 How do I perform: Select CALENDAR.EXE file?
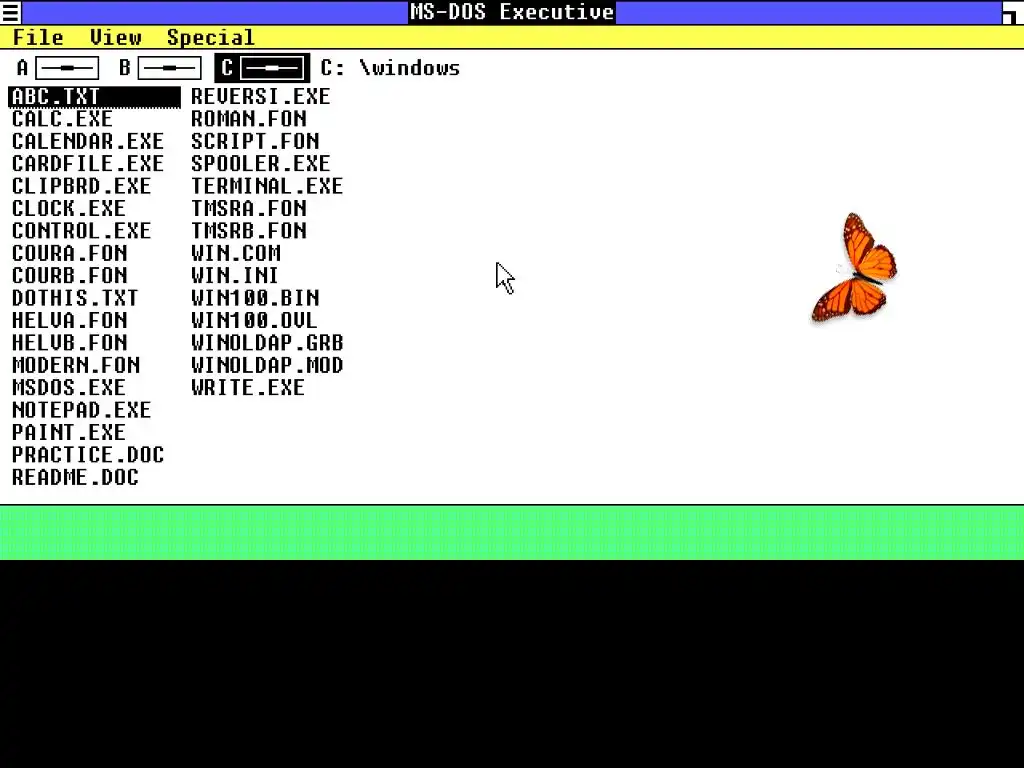coord(88,141)
